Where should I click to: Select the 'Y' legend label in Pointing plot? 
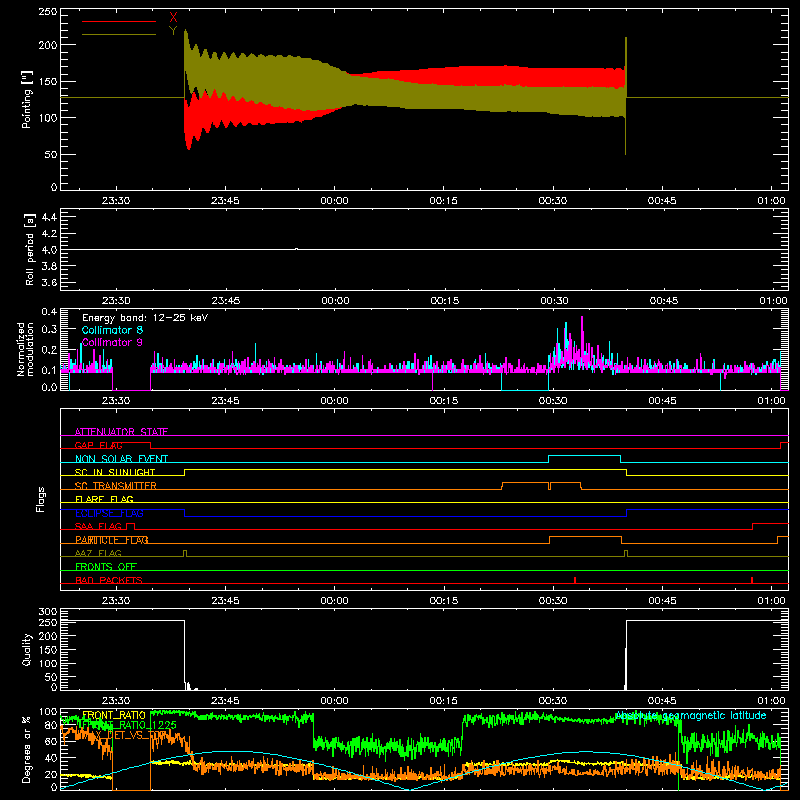(173, 31)
